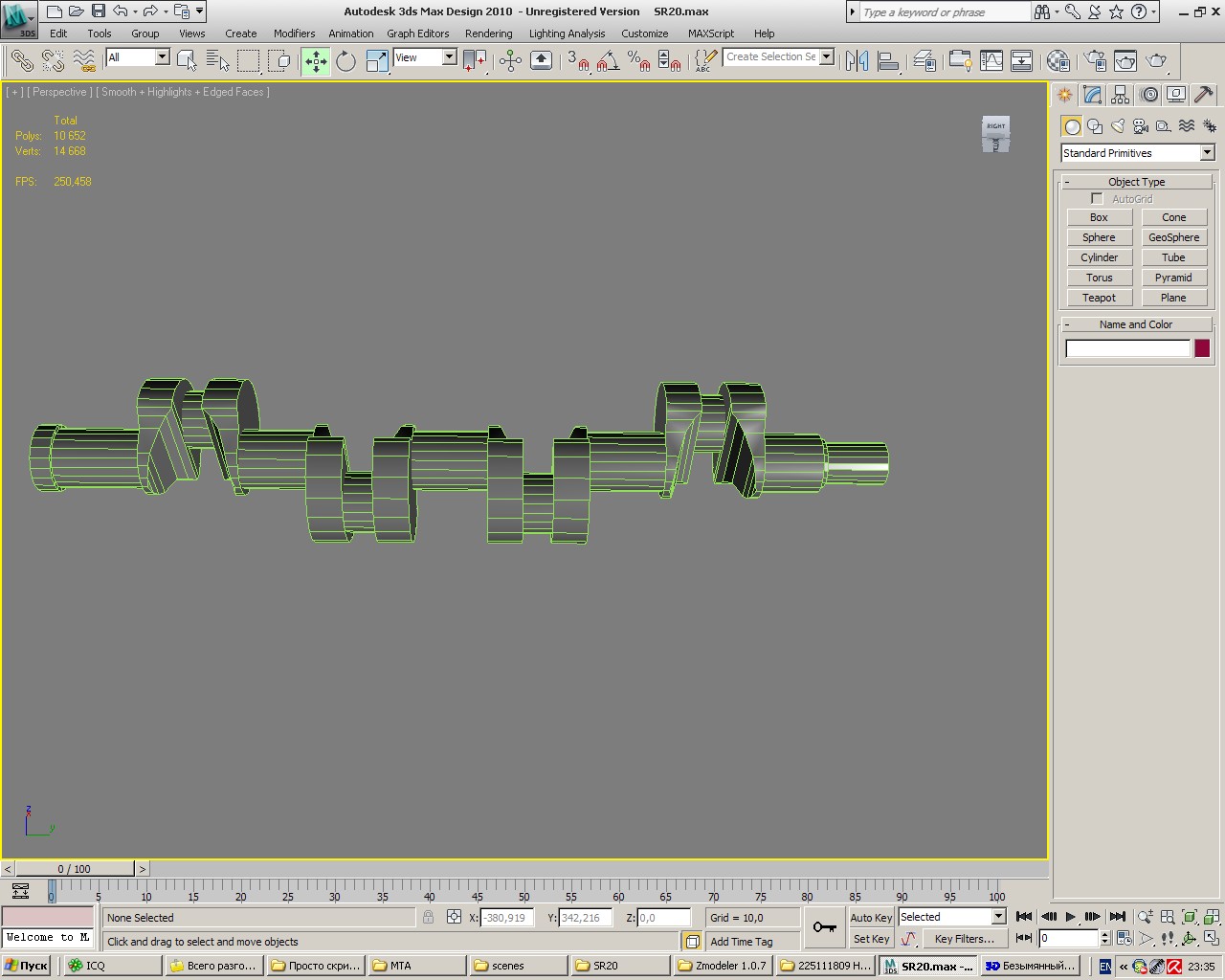This screenshot has height=980, width=1225.
Task: Open the Select by Name dialog
Action: tap(217, 61)
